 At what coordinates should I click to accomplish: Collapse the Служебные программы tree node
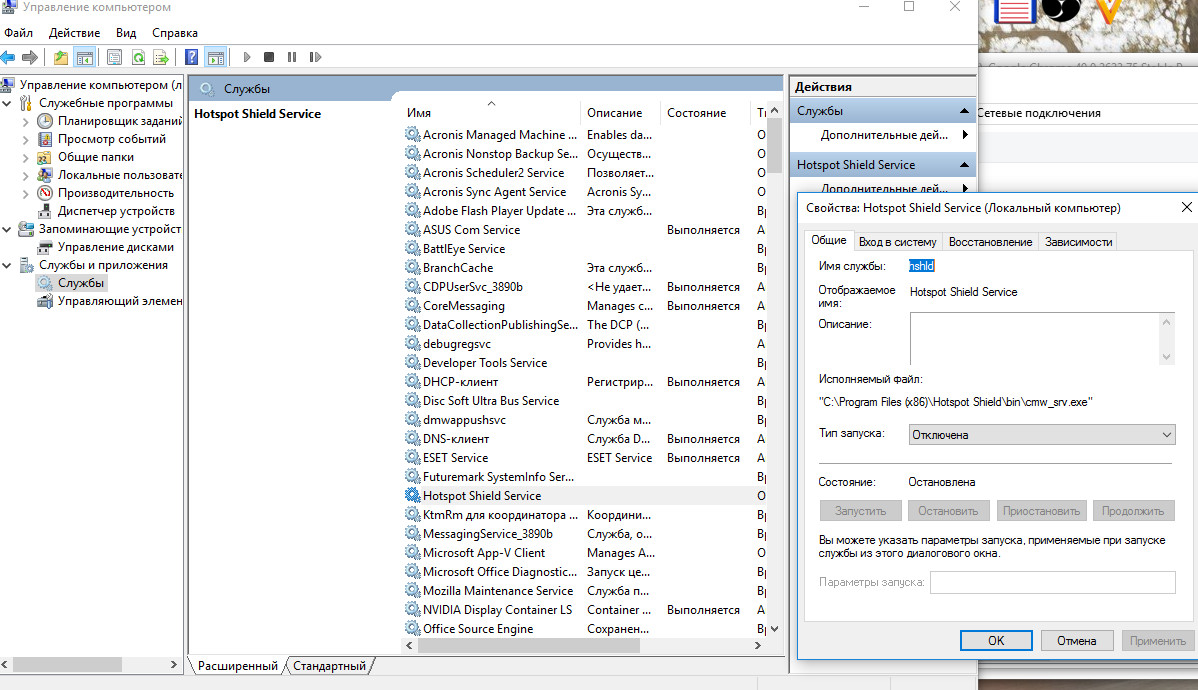pos(8,103)
